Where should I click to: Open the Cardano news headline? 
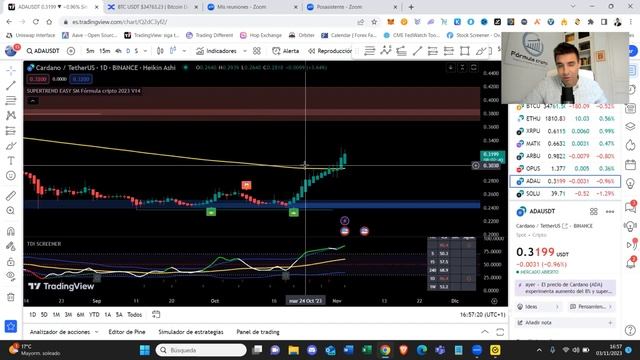565,288
